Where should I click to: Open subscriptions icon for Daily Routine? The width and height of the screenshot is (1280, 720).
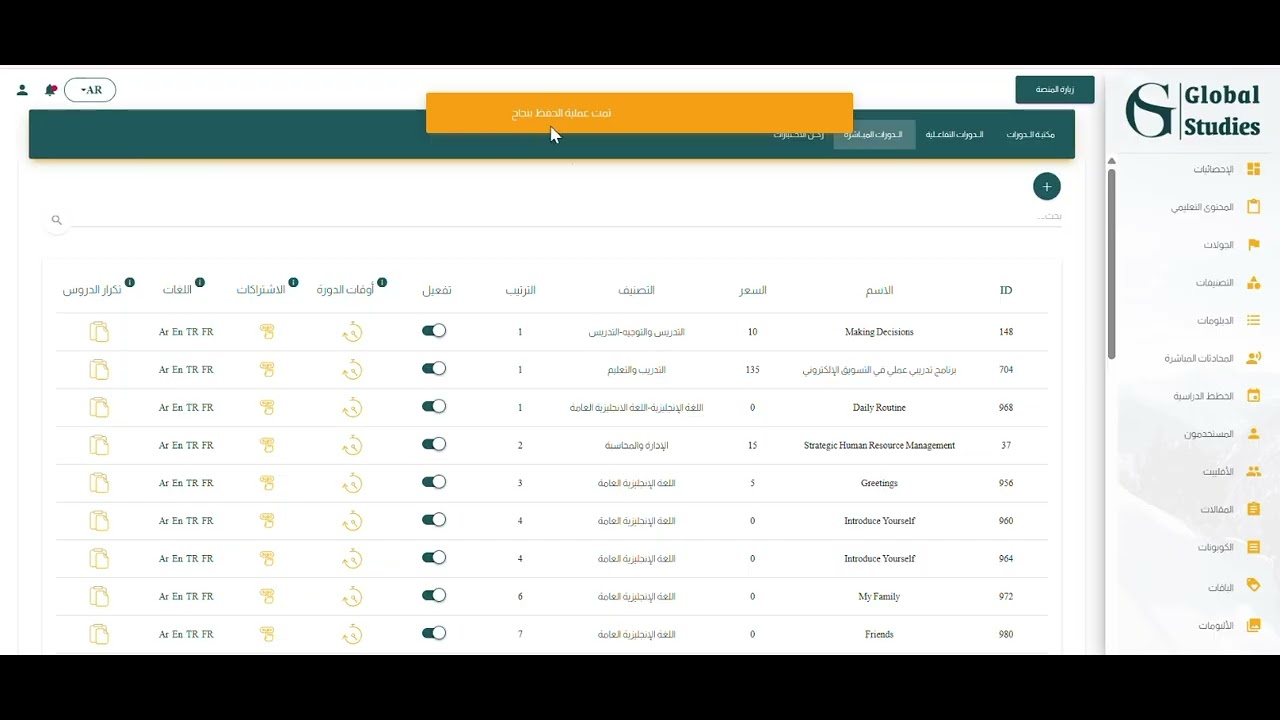267,407
